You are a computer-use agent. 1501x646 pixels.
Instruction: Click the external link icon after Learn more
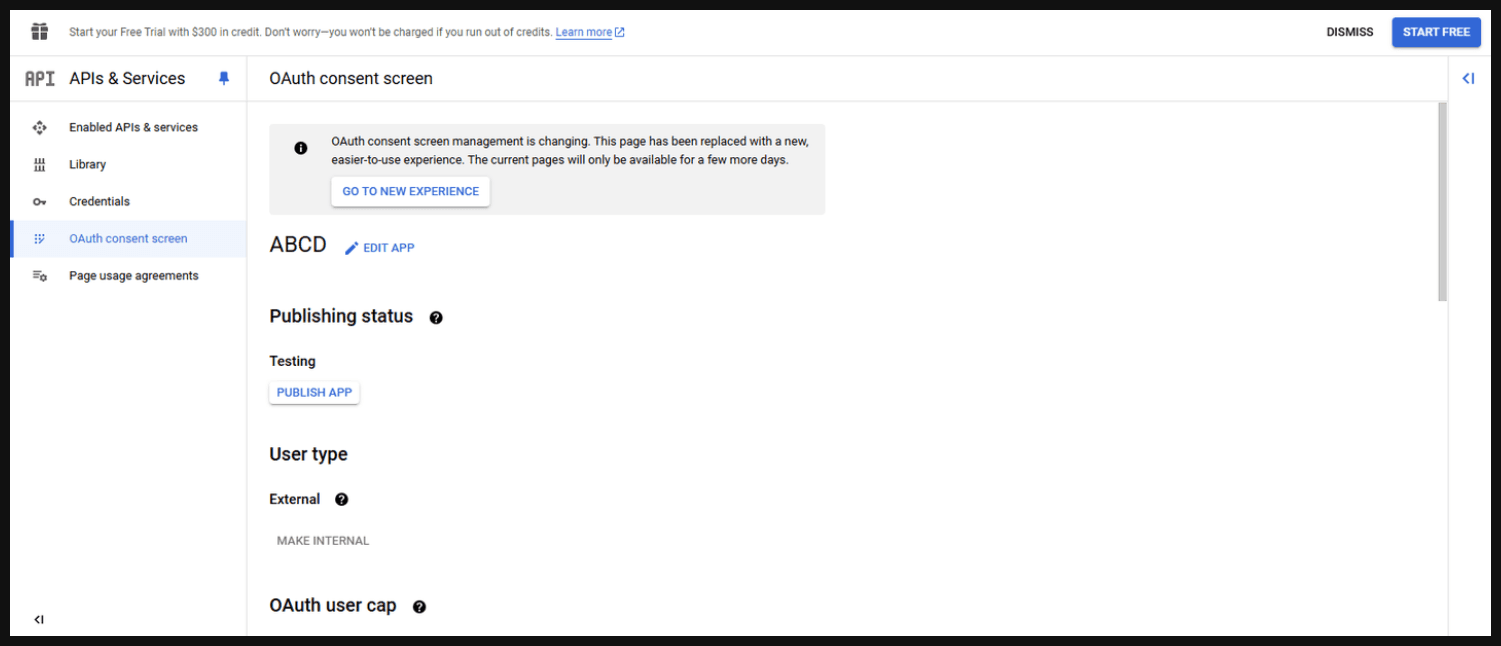pyautogui.click(x=620, y=32)
